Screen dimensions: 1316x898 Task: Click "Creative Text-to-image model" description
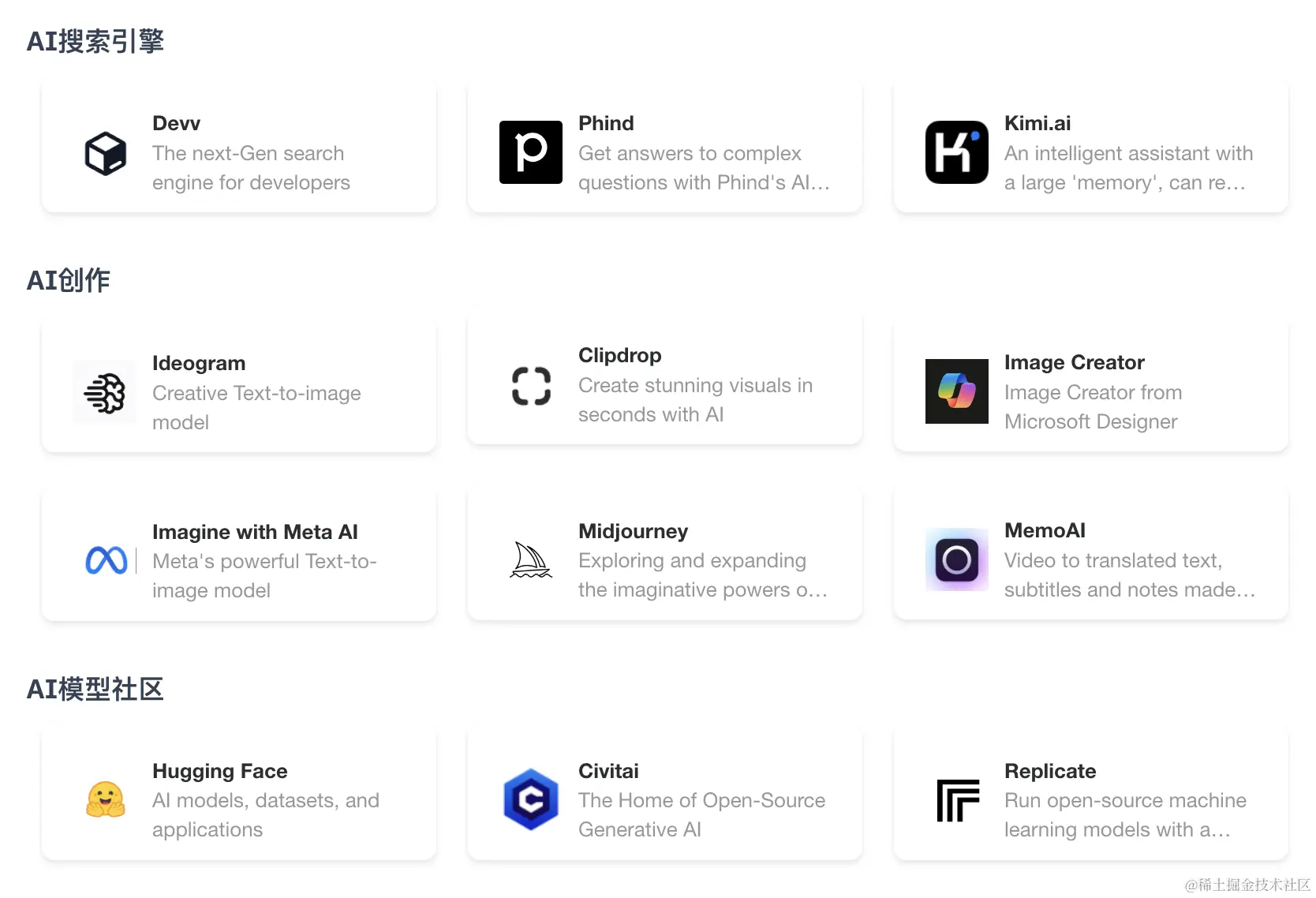(x=256, y=408)
